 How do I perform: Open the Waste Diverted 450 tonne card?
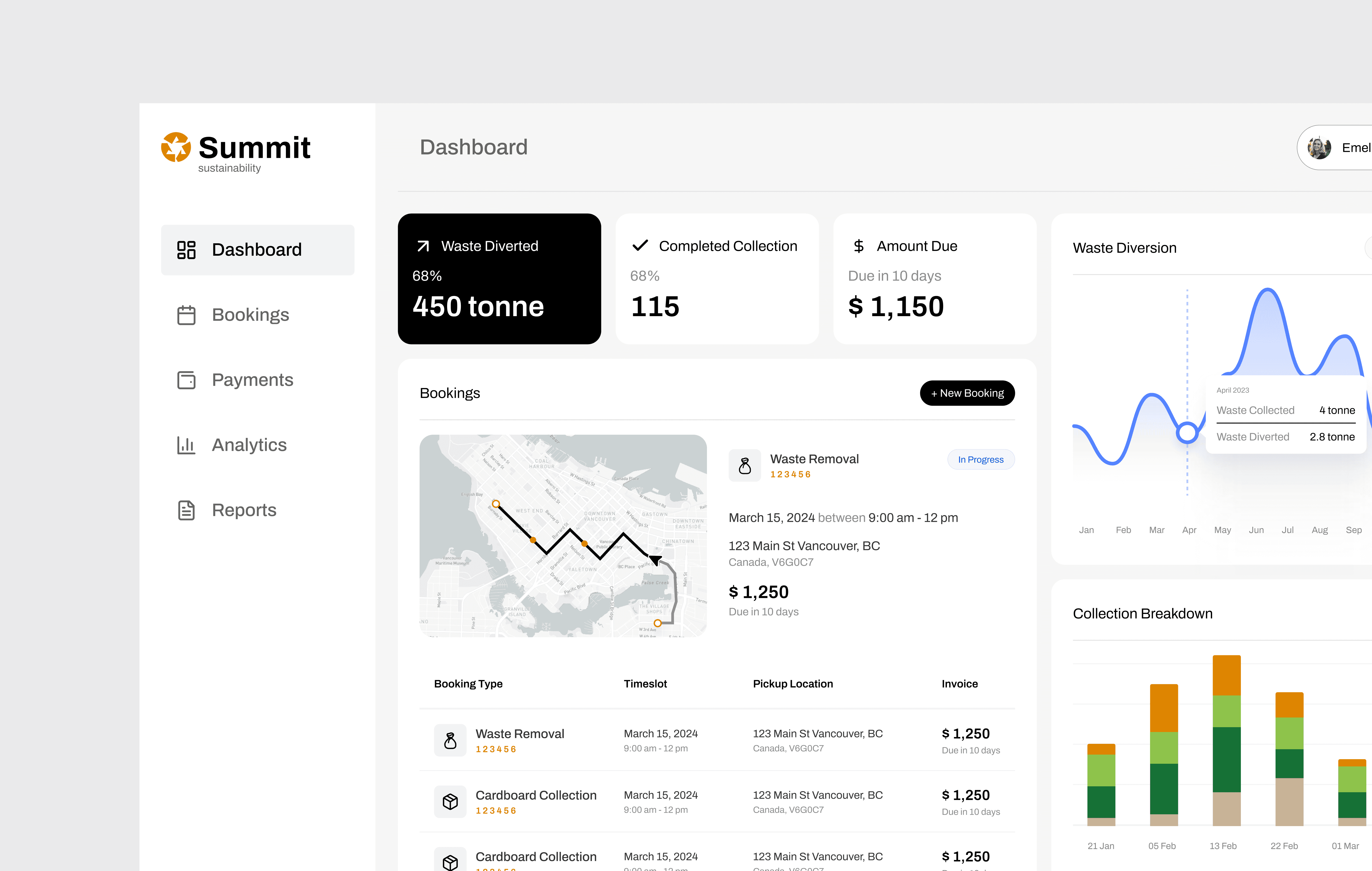point(499,279)
